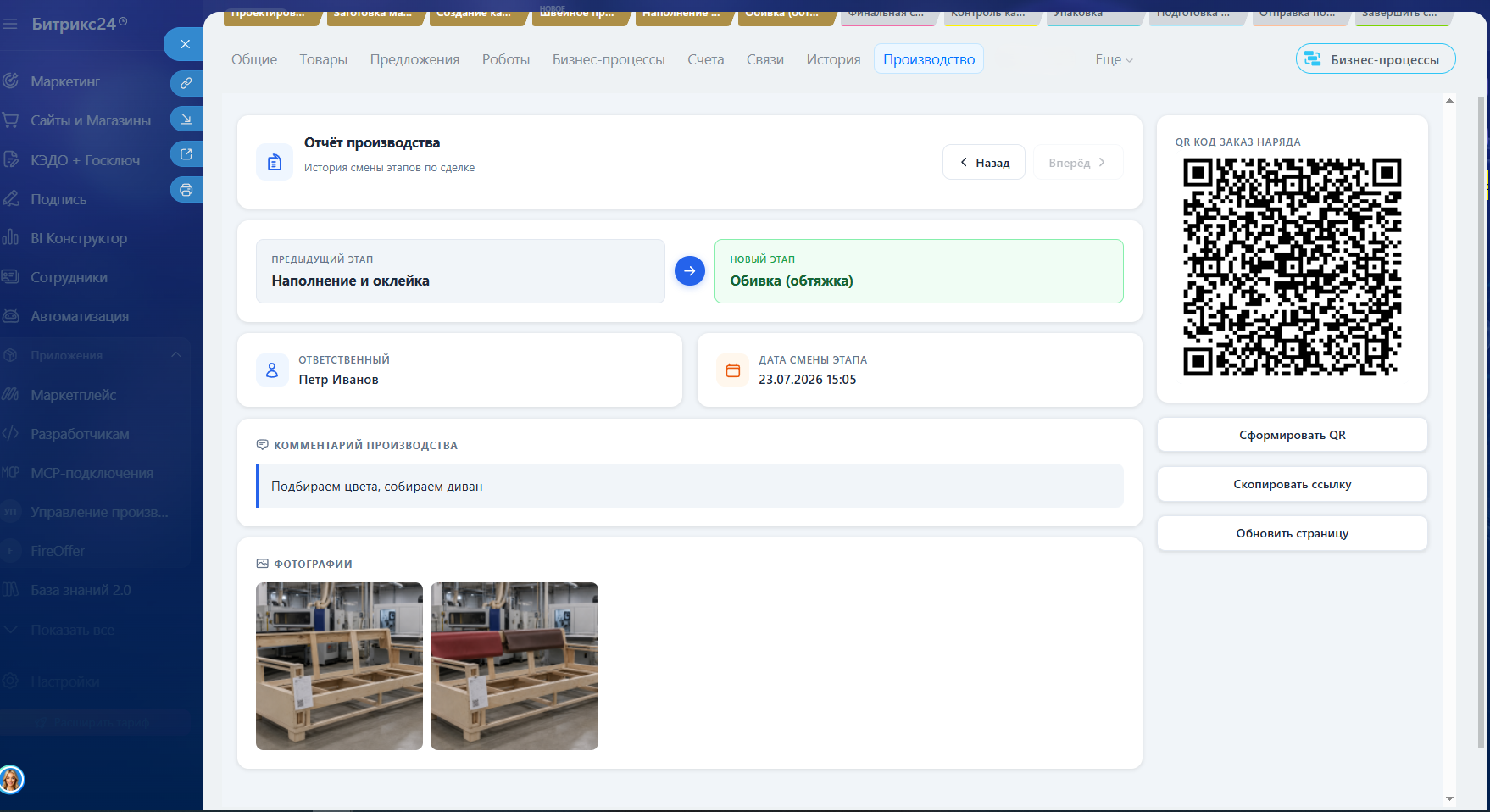Expand the Еще dropdown
1490x812 pixels.
tap(1114, 59)
